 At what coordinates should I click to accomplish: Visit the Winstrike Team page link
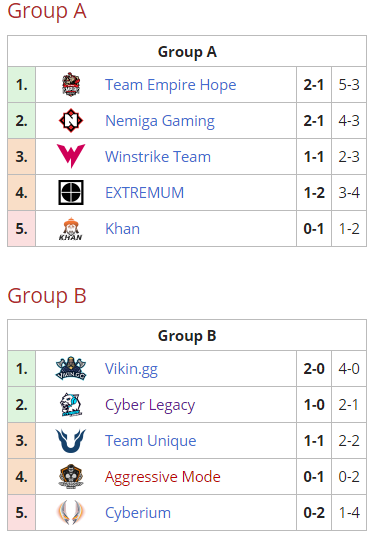[158, 157]
